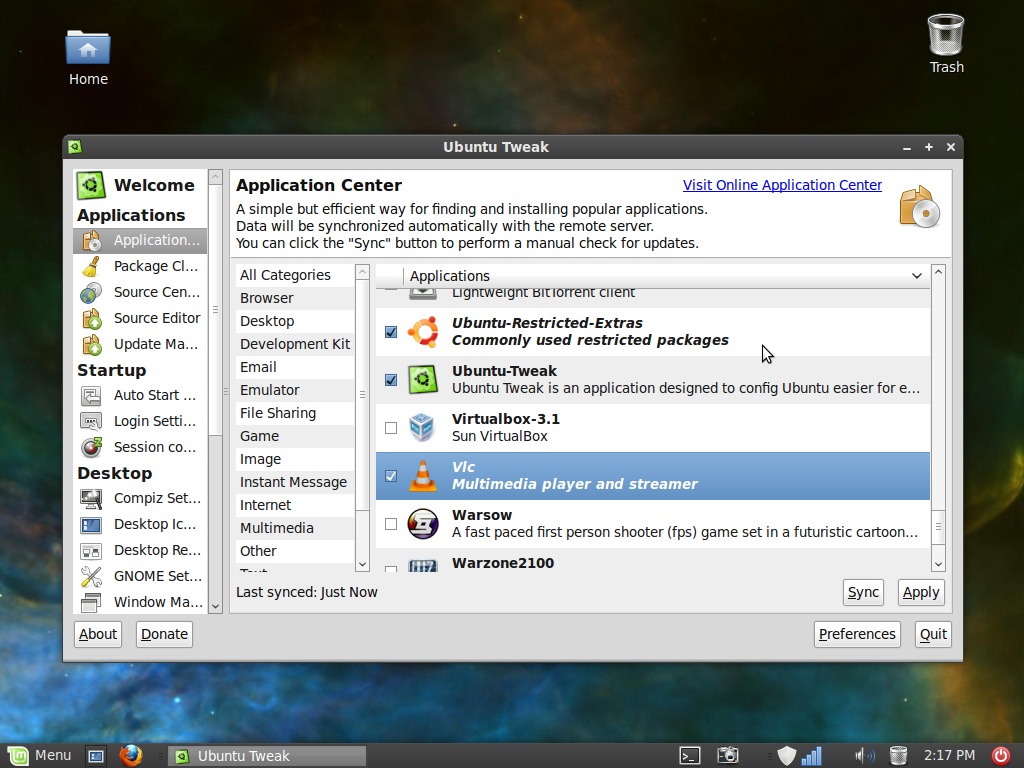The width and height of the screenshot is (1024, 768).
Task: Click the application list scrollbar thumb
Action: click(x=938, y=526)
